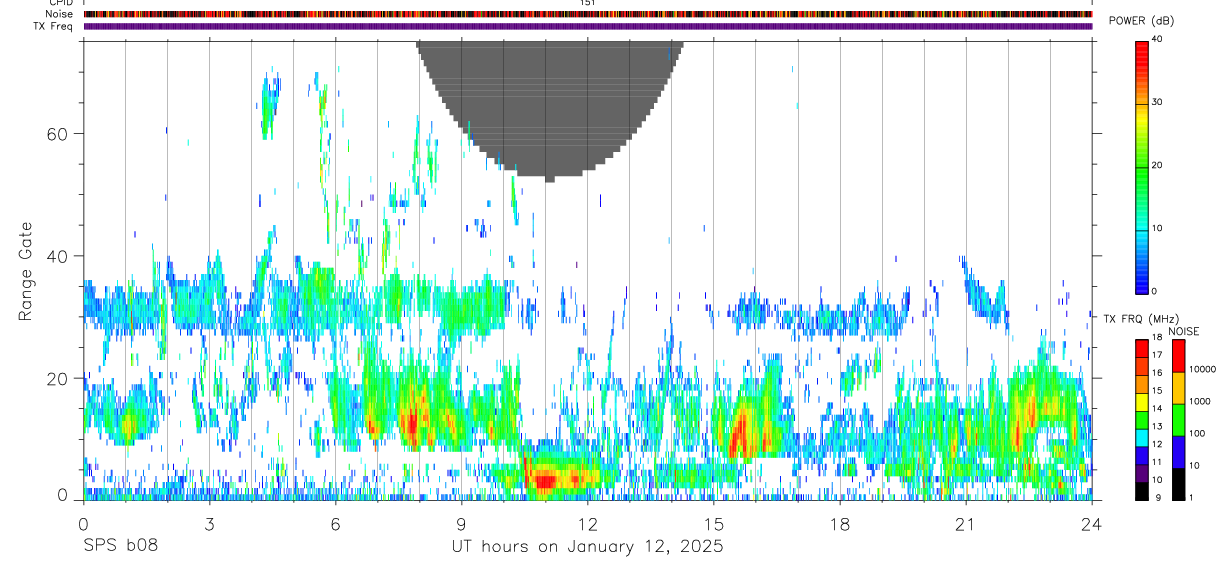
Task: Click the noise strip above the plot
Action: tap(588, 14)
